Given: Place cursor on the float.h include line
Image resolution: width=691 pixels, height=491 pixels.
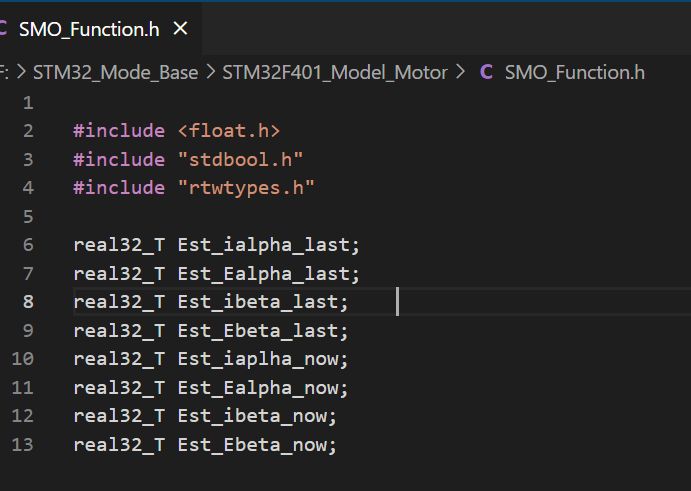Looking at the screenshot, I should (177, 131).
